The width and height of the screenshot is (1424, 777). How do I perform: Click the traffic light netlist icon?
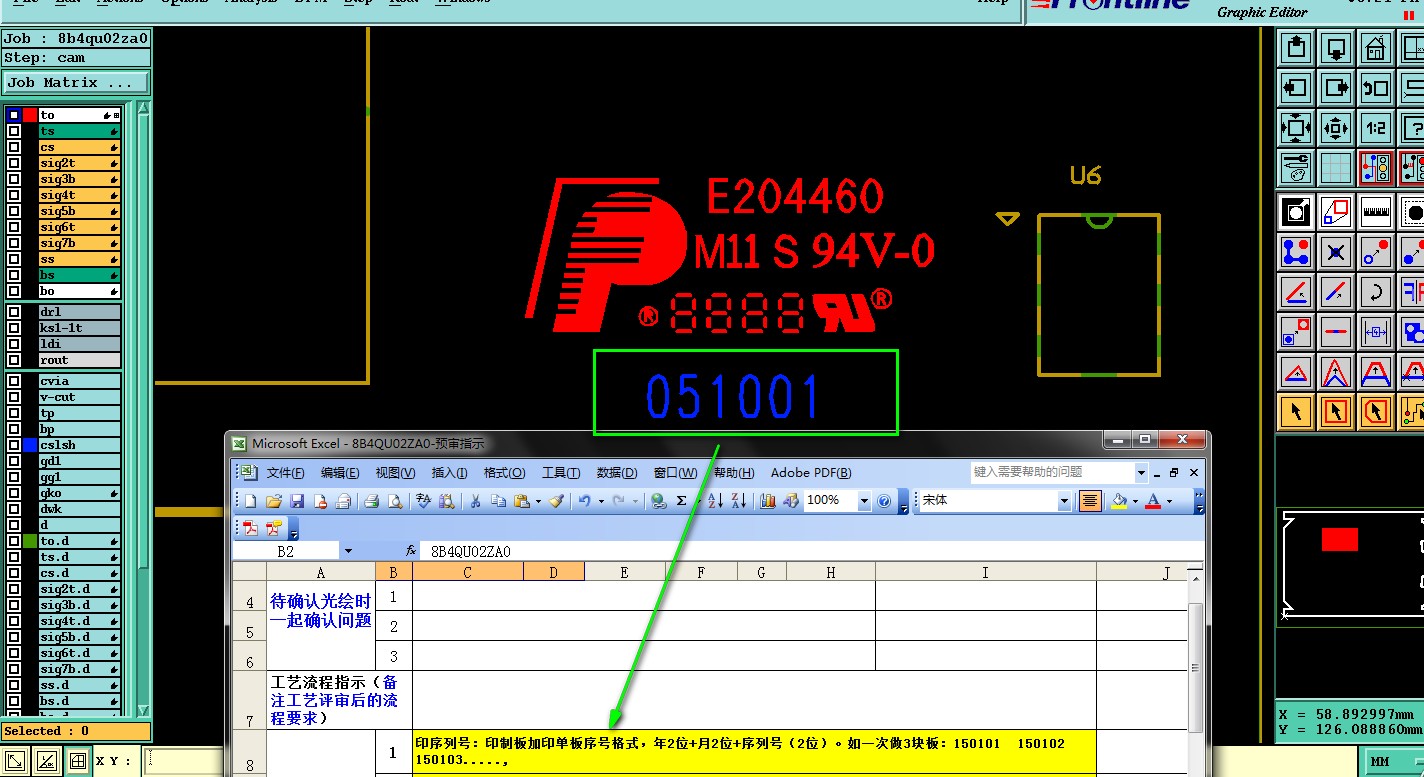[x=1377, y=168]
